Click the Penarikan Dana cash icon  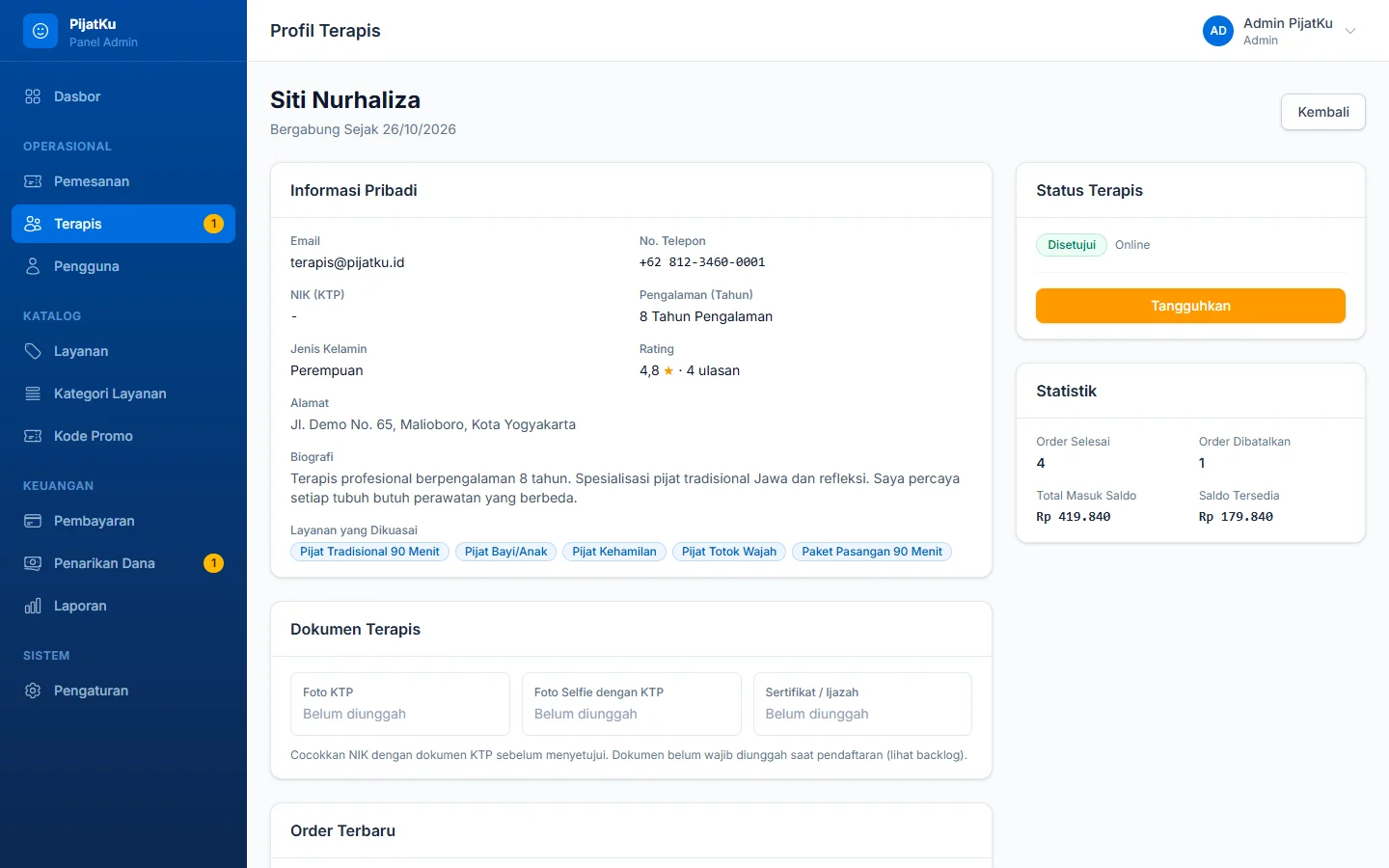(33, 563)
